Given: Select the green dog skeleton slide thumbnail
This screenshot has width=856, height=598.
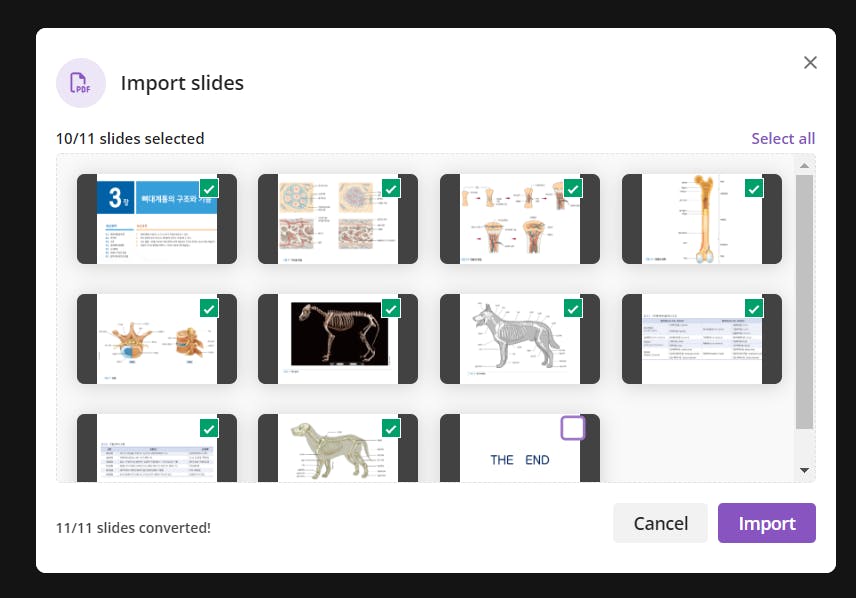Looking at the screenshot, I should [x=338, y=450].
